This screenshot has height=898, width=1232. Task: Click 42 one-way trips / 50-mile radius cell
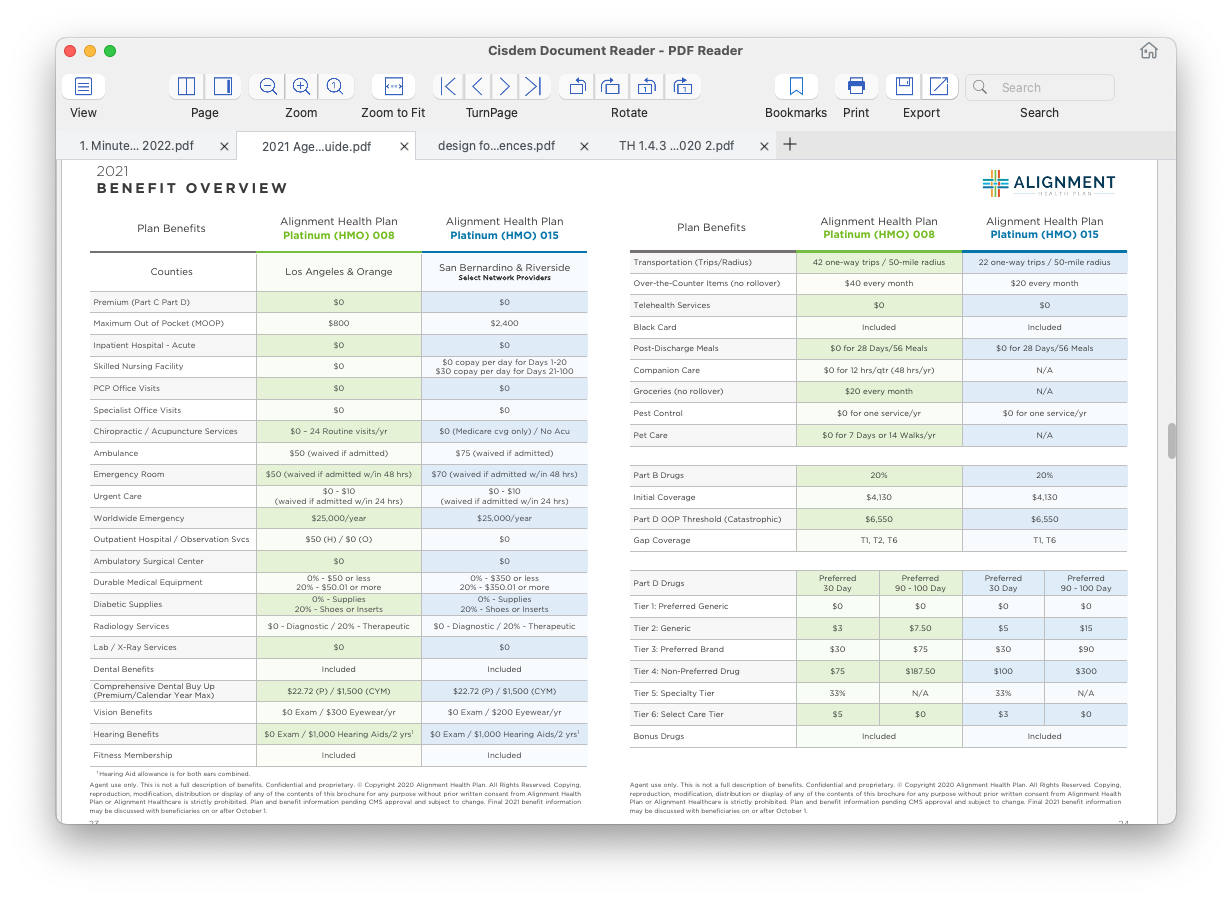click(879, 262)
